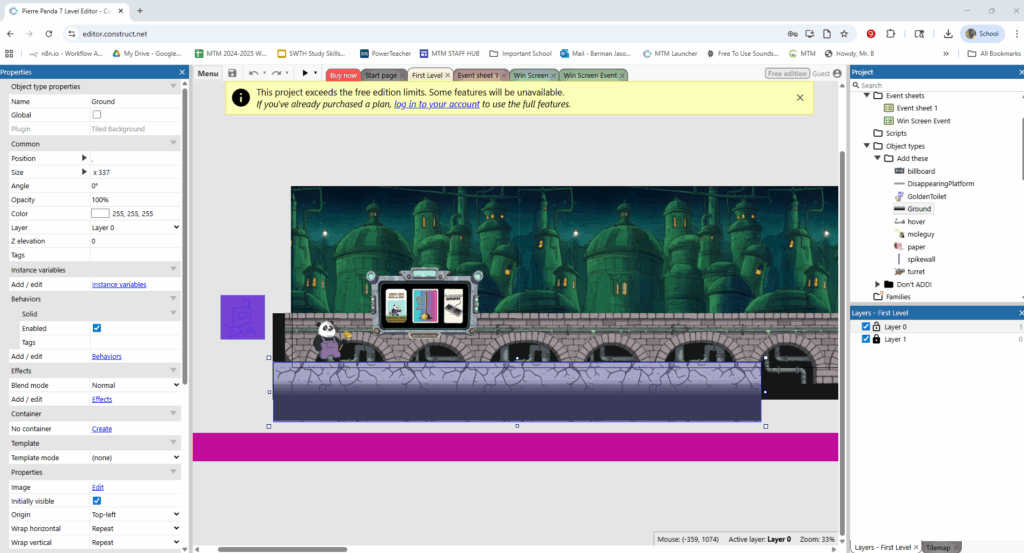Image resolution: width=1024 pixels, height=553 pixels.
Task: Toggle the Global checkbox
Action: (97, 115)
